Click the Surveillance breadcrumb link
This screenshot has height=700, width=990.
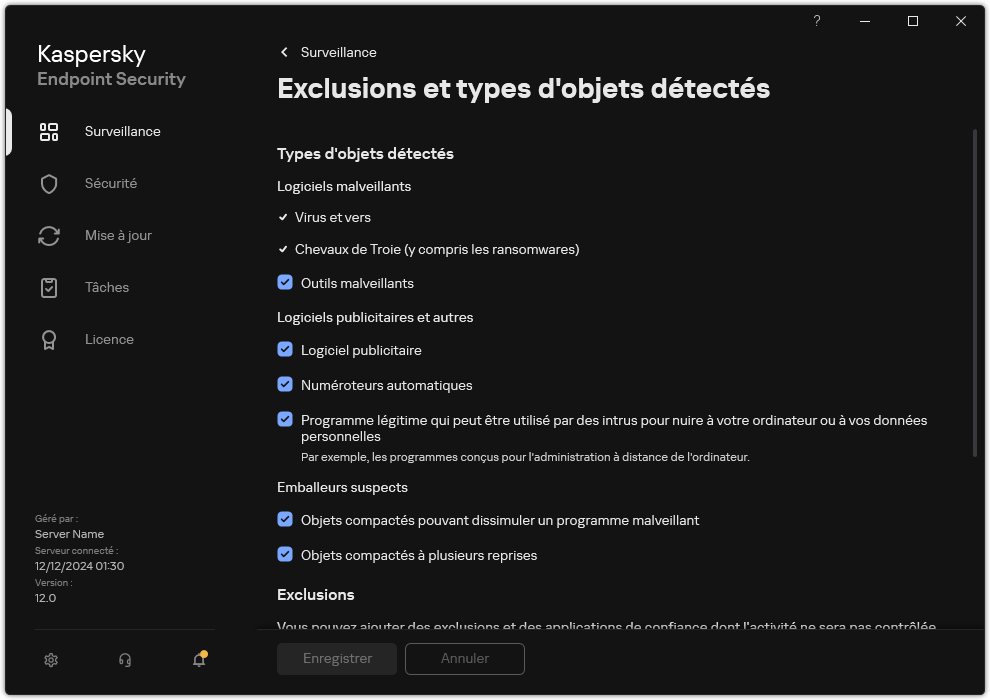pyautogui.click(x=338, y=52)
